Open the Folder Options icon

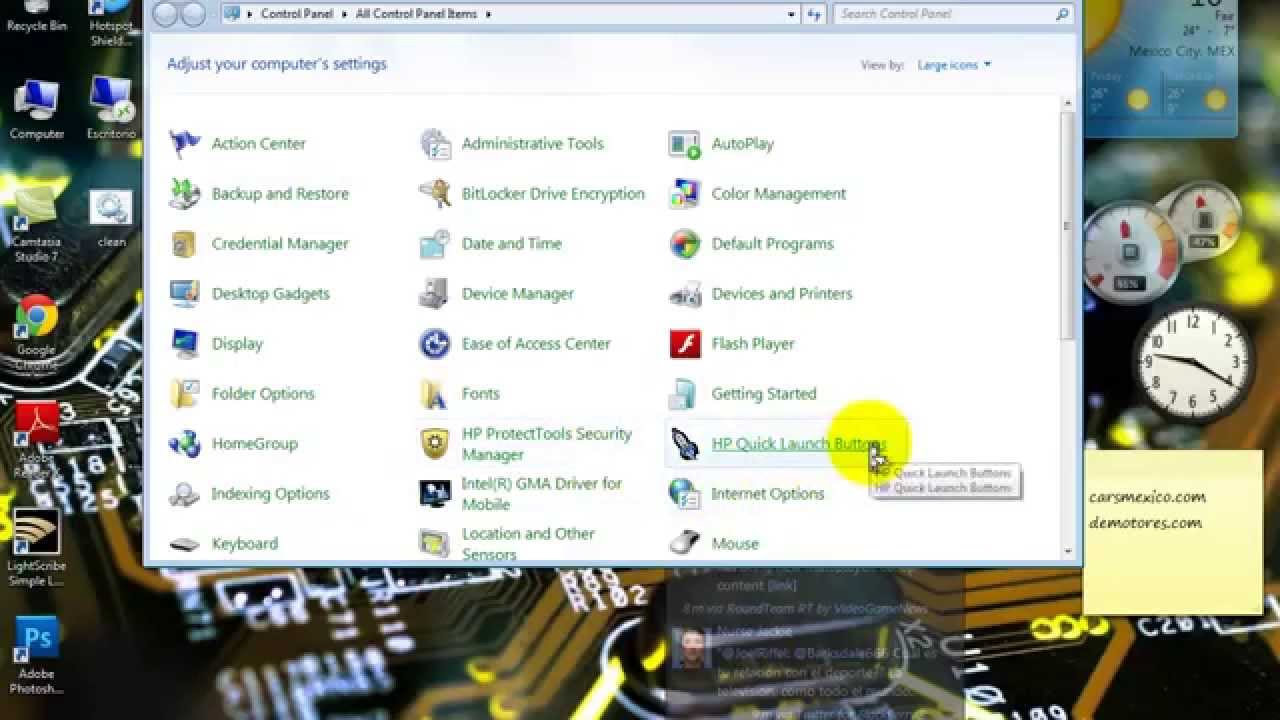[x=185, y=394]
